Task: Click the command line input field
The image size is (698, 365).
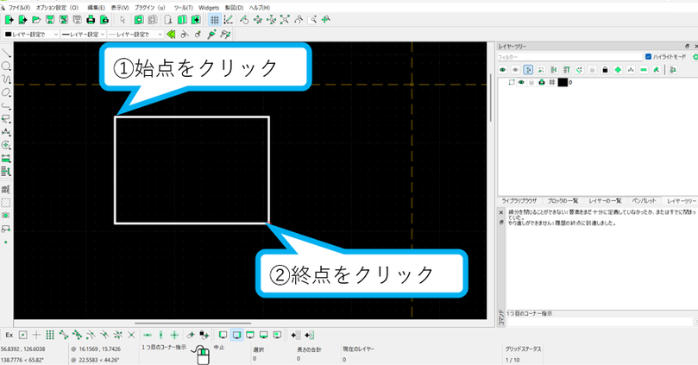Action: [599, 321]
